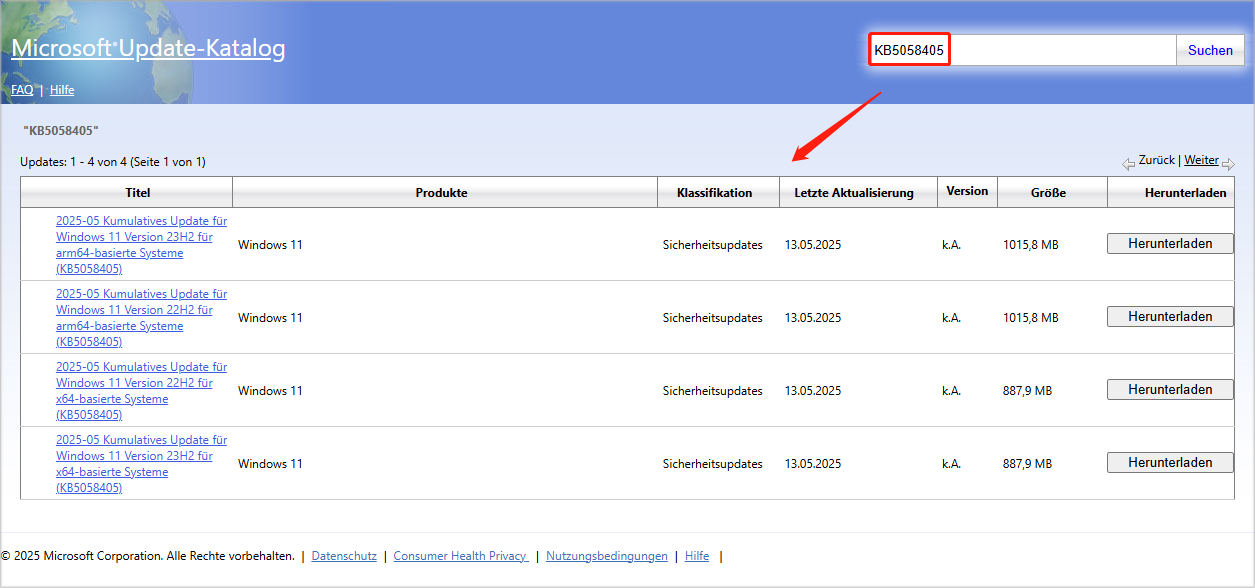1255x588 pixels.
Task: Click the Zurück pagination text
Action: click(1157, 160)
